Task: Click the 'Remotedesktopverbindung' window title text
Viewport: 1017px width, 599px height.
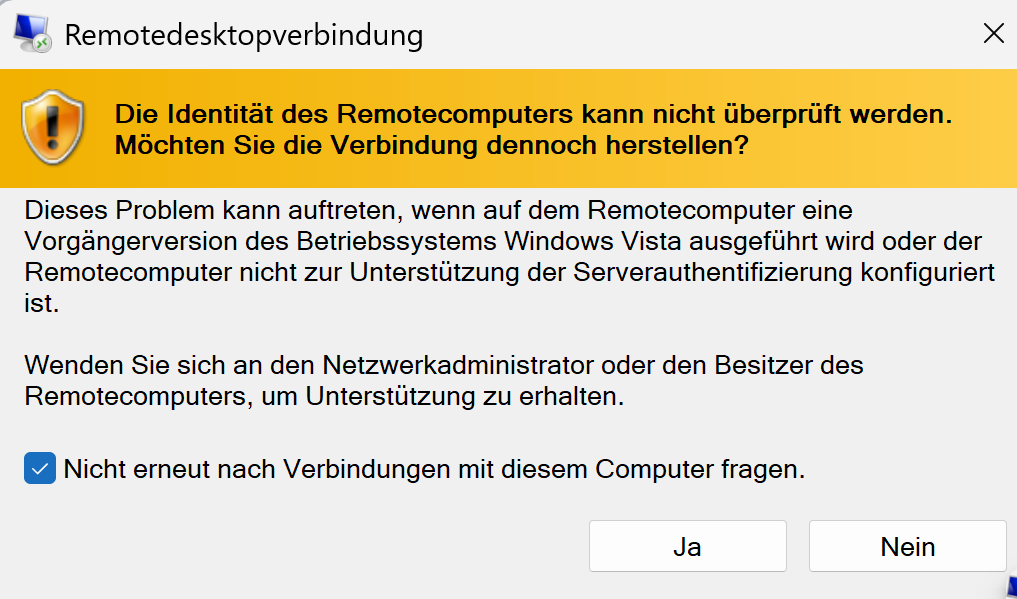Action: 243,36
